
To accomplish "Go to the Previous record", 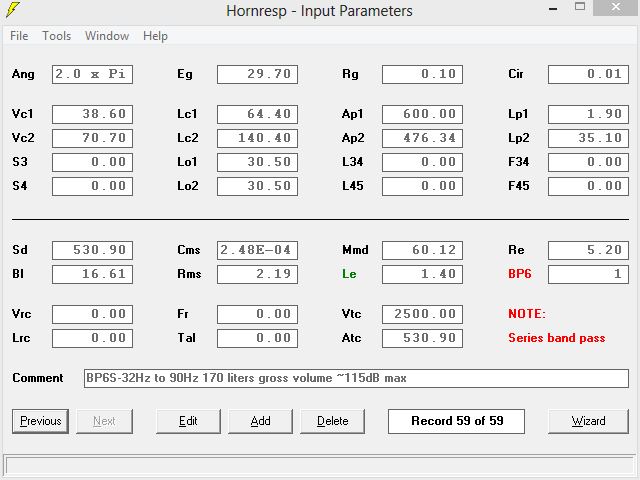I will click(x=40, y=421).
